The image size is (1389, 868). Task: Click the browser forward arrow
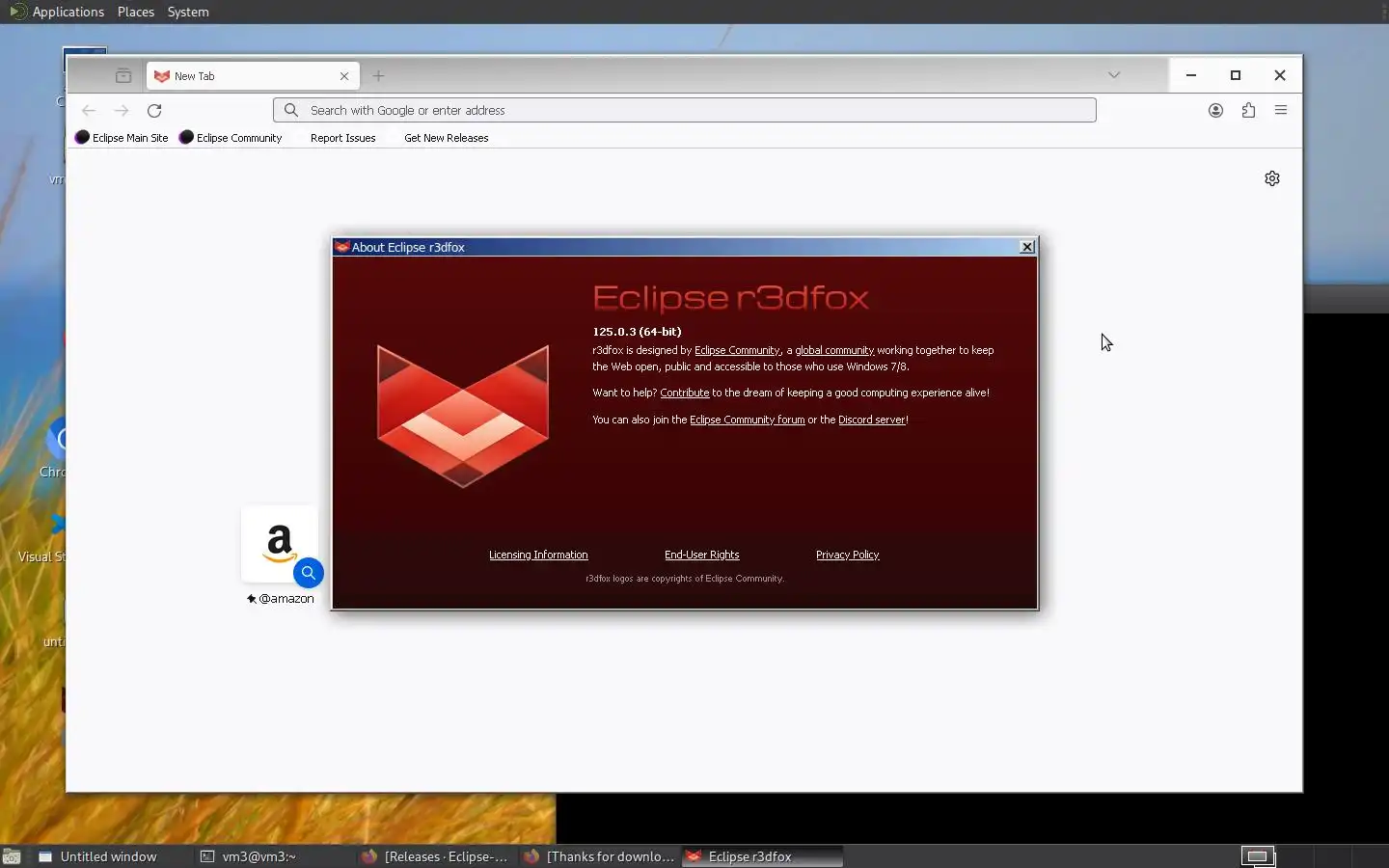122,111
